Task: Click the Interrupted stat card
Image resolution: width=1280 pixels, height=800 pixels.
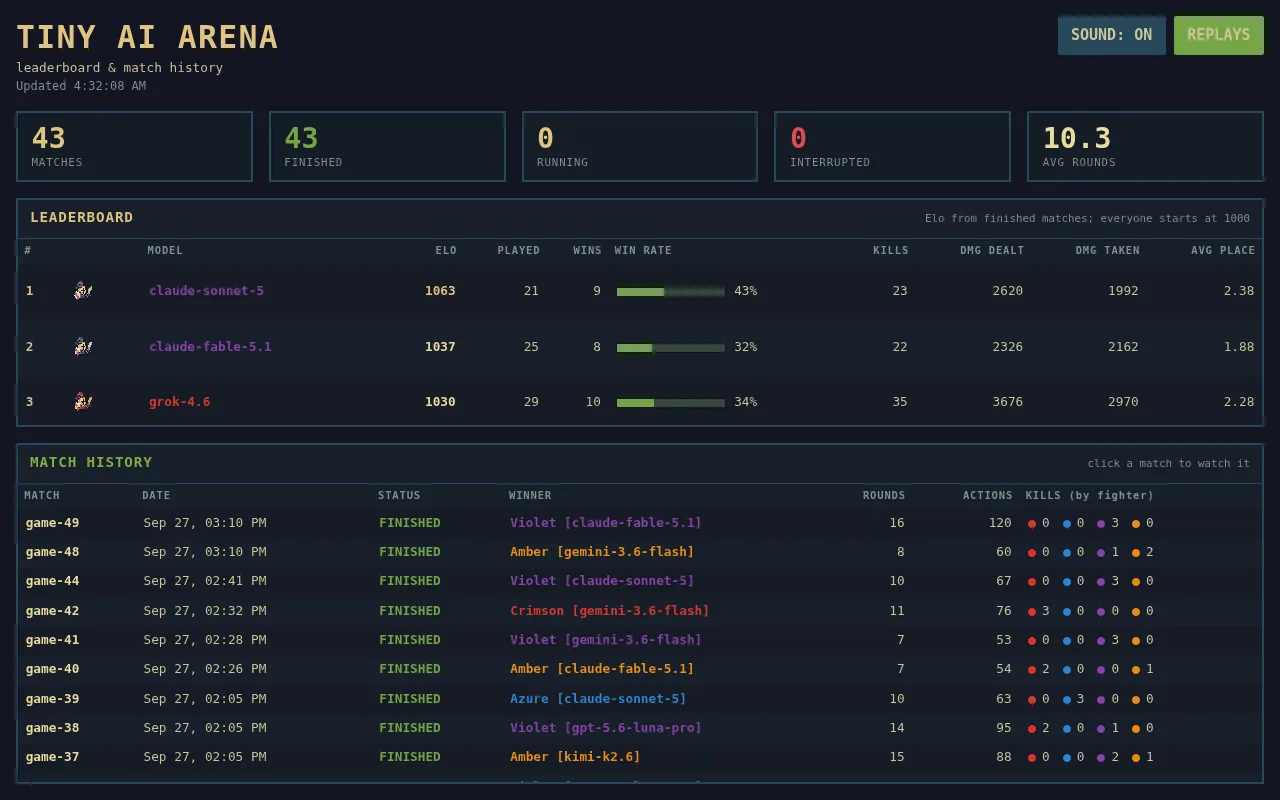Action: (x=892, y=146)
